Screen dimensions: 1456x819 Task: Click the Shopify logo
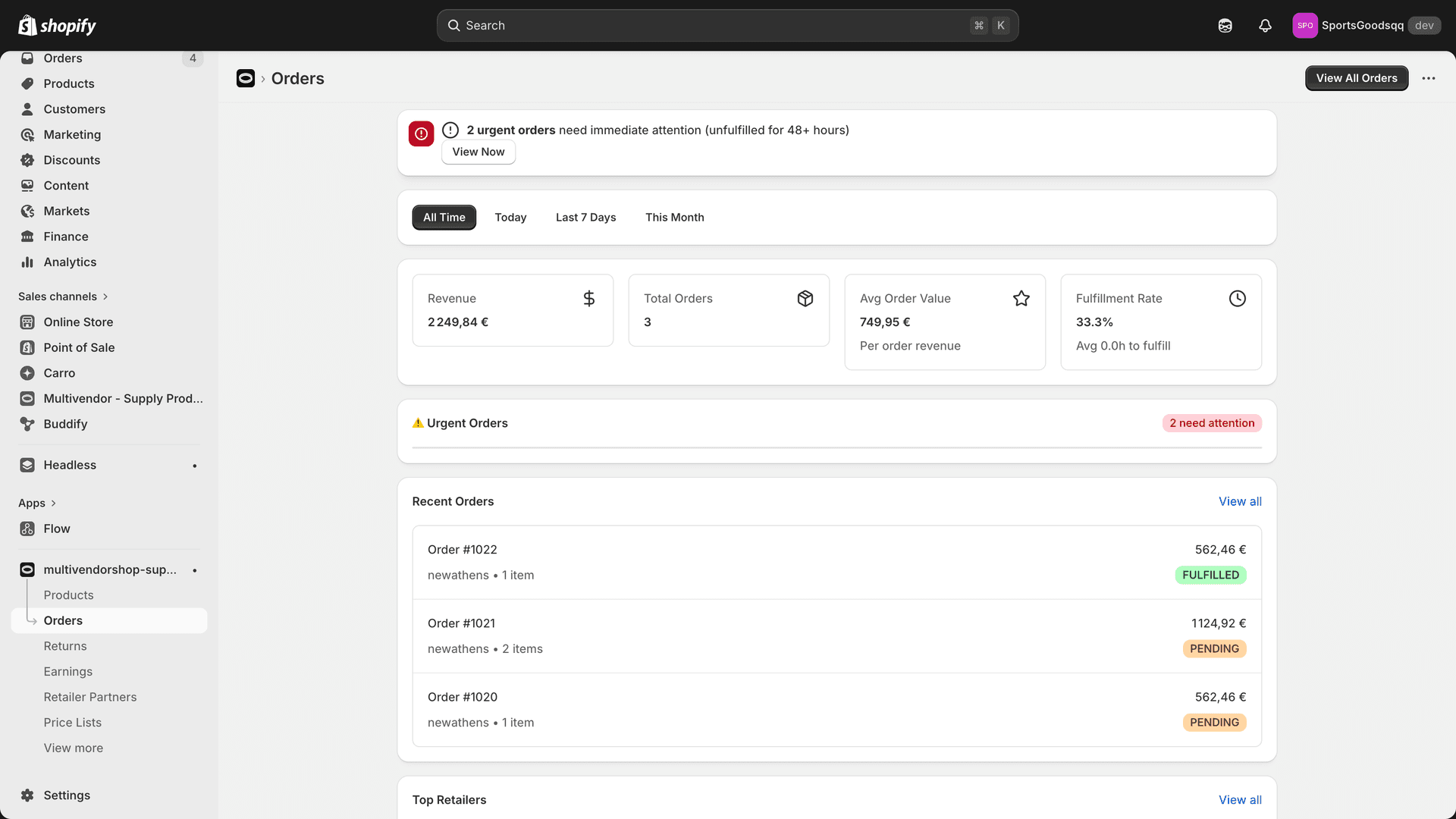(56, 25)
